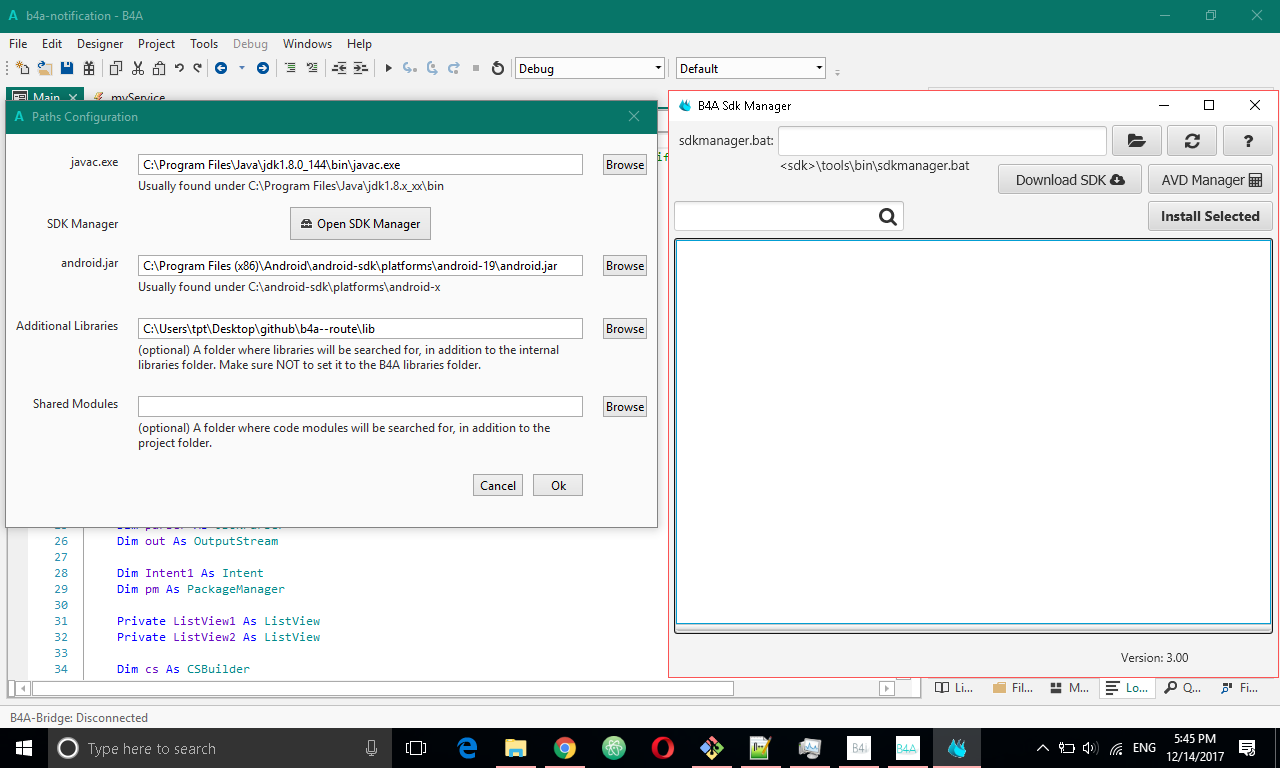The image size is (1280, 768).
Task: Open Google Chrome from the taskbar
Action: coord(565,748)
